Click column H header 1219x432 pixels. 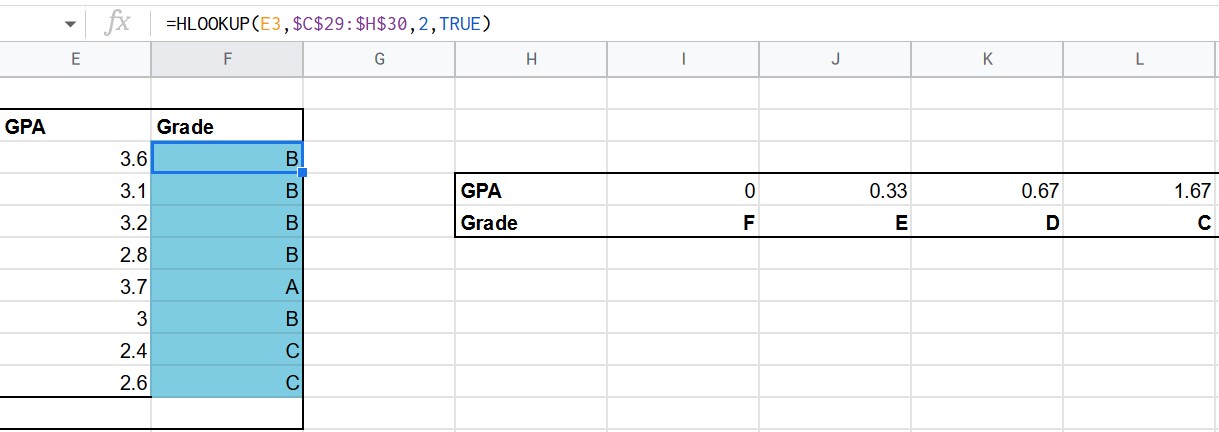point(531,59)
